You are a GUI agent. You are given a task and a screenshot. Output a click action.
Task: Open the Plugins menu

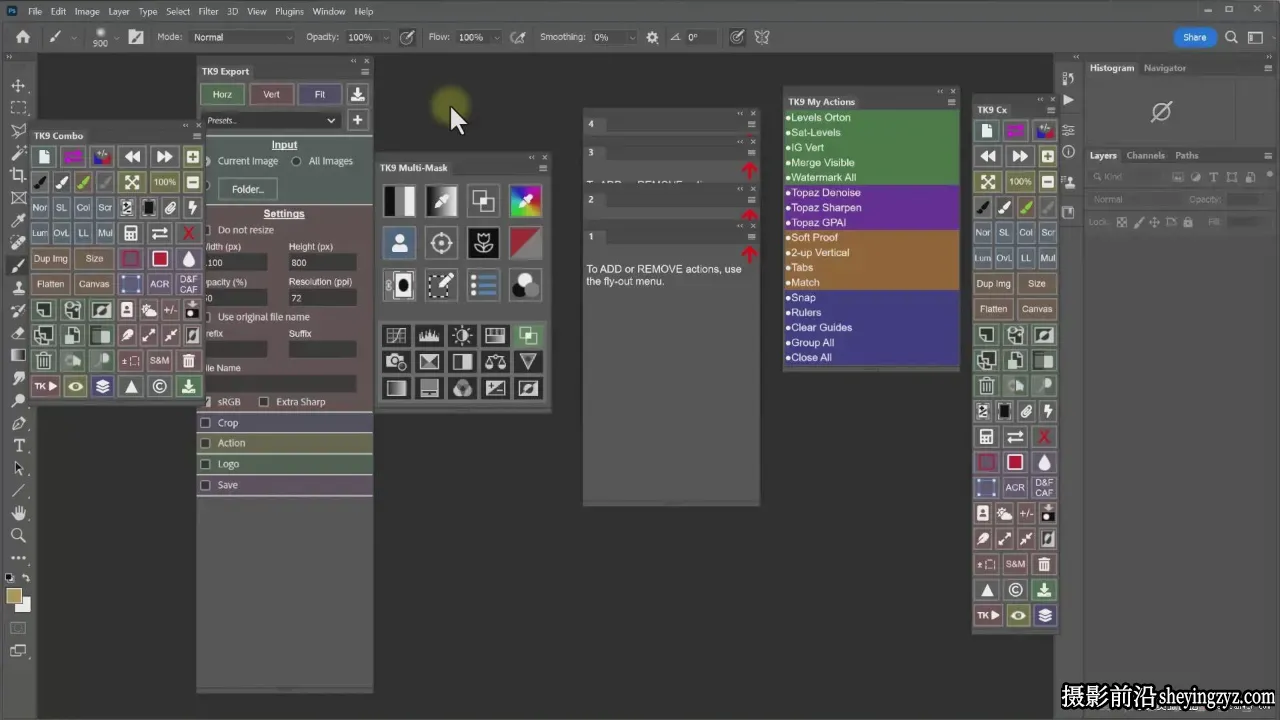click(289, 11)
